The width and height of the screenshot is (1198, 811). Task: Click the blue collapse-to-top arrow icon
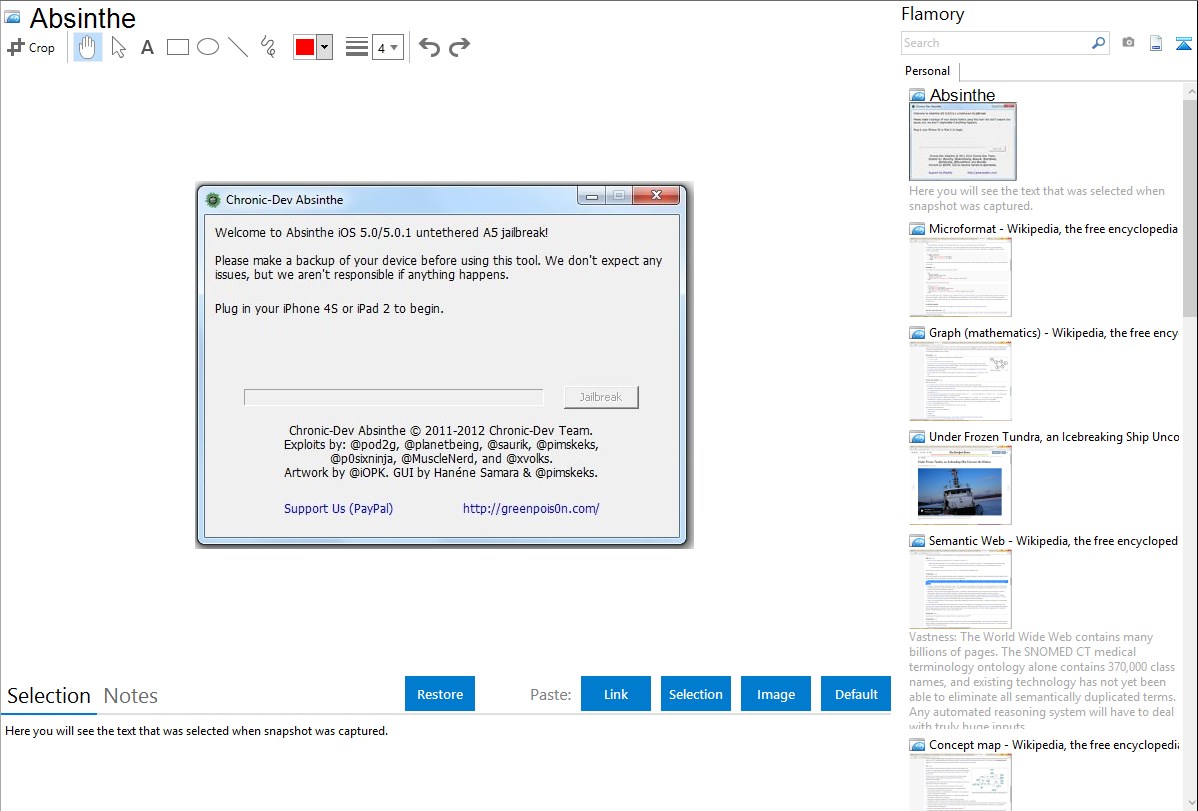pyautogui.click(x=1183, y=43)
